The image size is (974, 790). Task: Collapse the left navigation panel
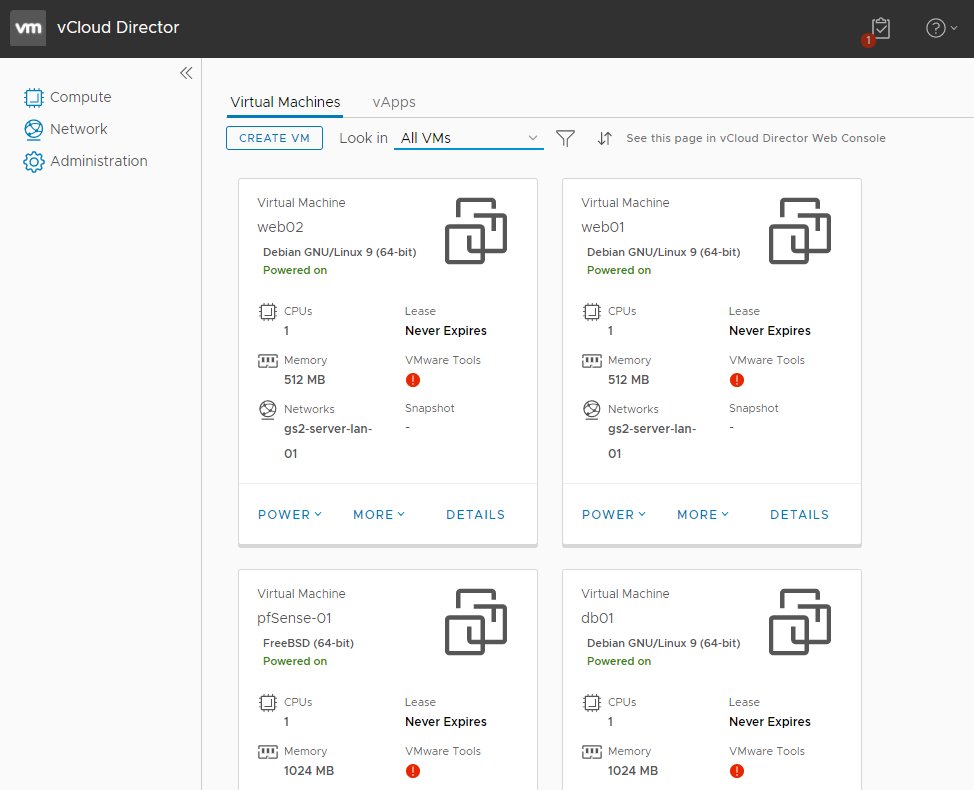click(x=186, y=73)
